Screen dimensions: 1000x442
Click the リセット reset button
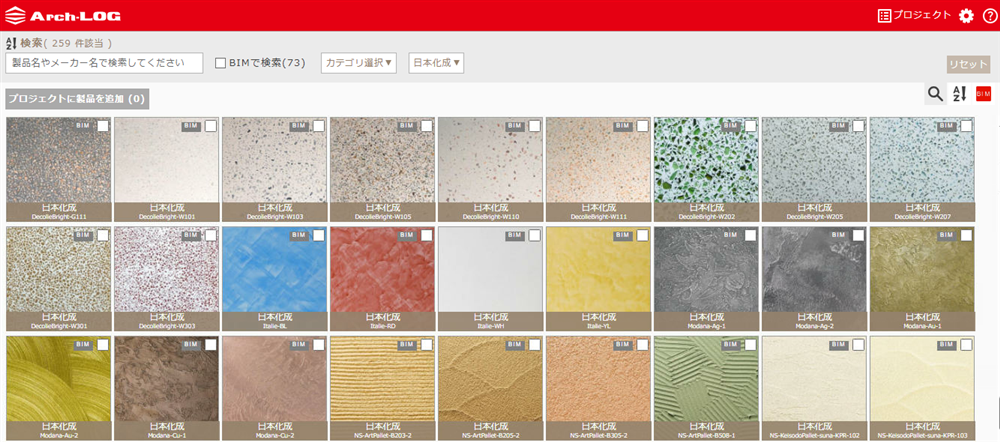(968, 64)
